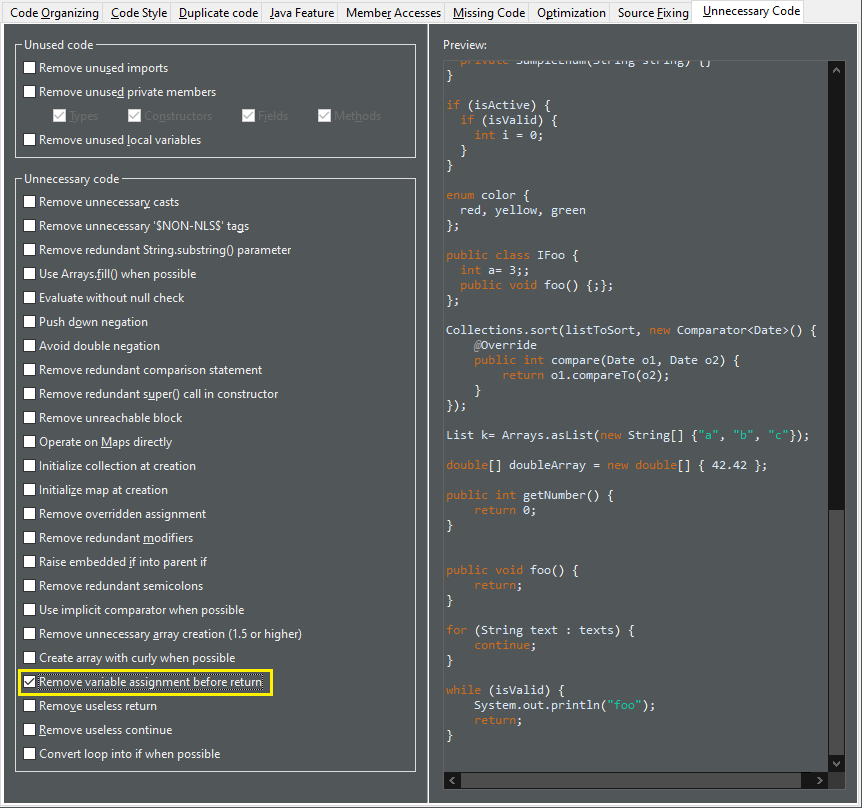The height and width of the screenshot is (808, 862).
Task: Enable Initialize collection at creation
Action: [x=30, y=466]
